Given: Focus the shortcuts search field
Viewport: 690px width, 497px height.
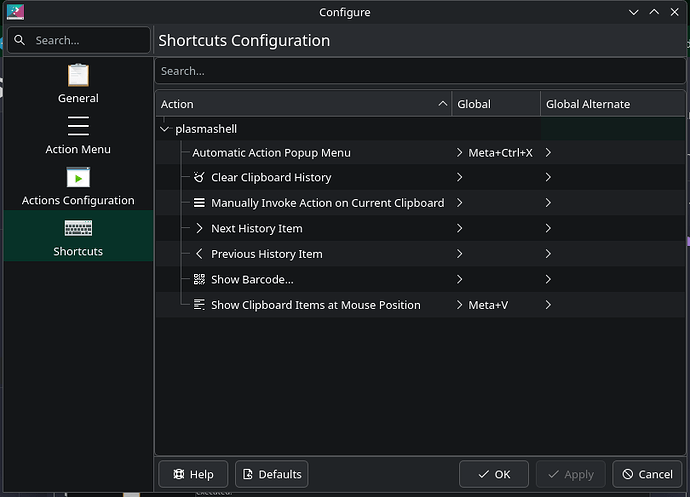Looking at the screenshot, I should coord(420,71).
